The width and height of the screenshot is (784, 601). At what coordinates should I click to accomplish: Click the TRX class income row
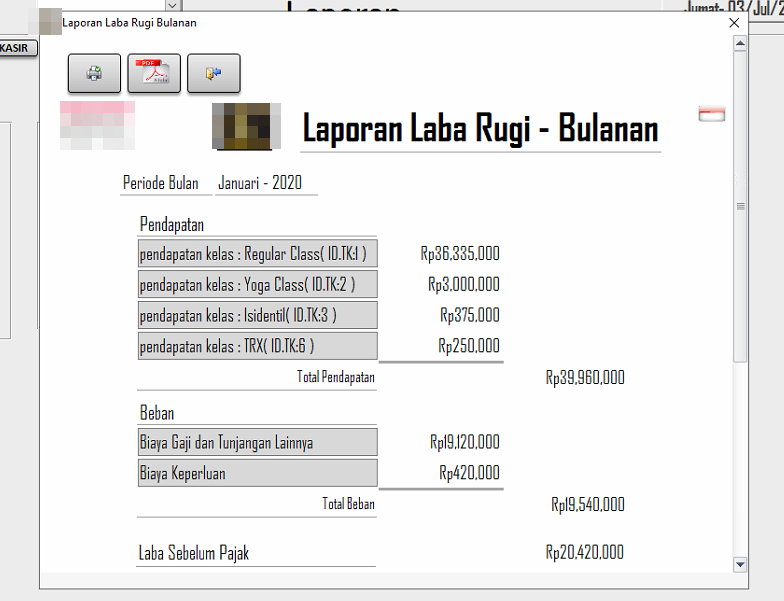click(x=257, y=347)
